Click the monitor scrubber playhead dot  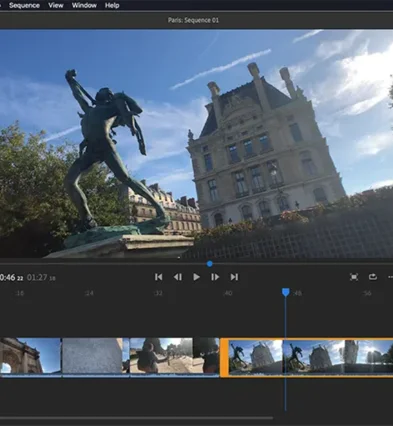210,264
